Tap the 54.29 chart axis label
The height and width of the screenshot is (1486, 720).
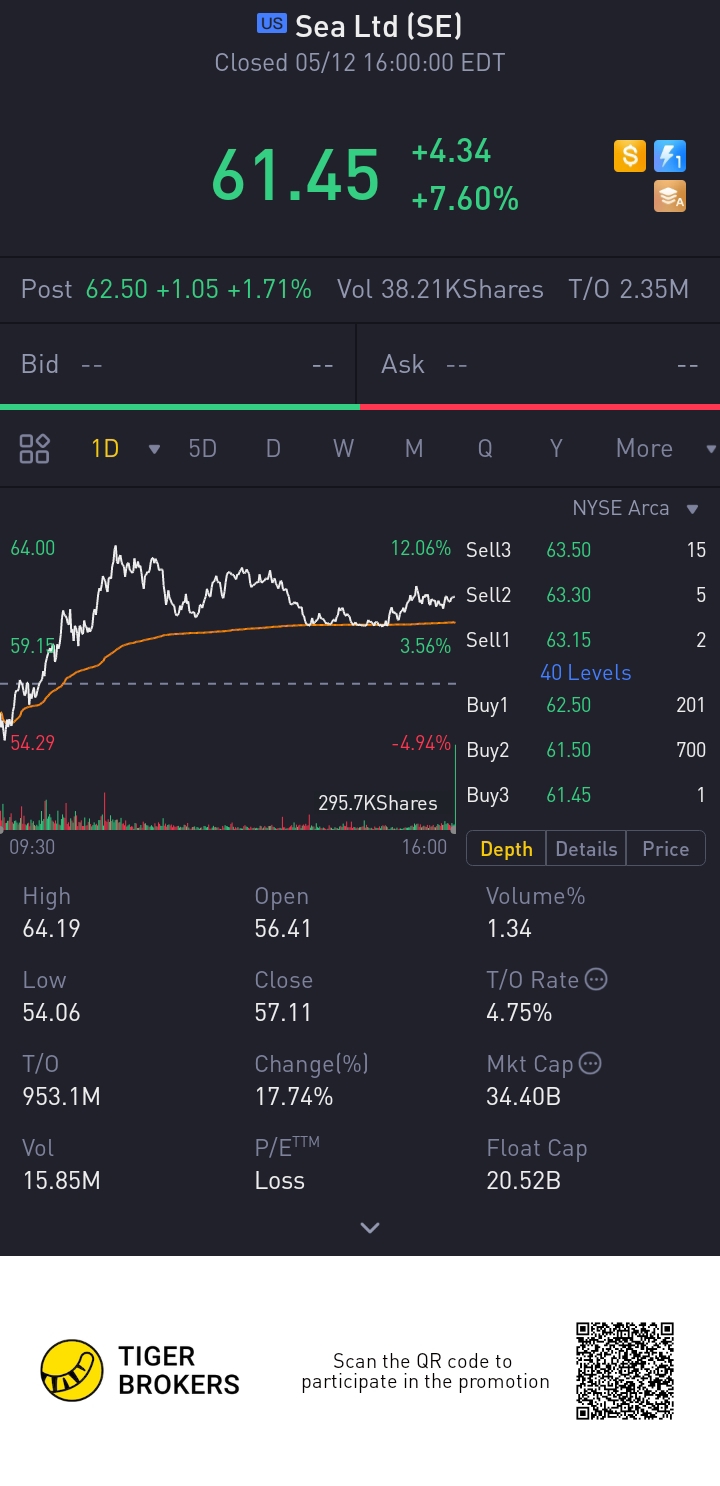[33, 744]
